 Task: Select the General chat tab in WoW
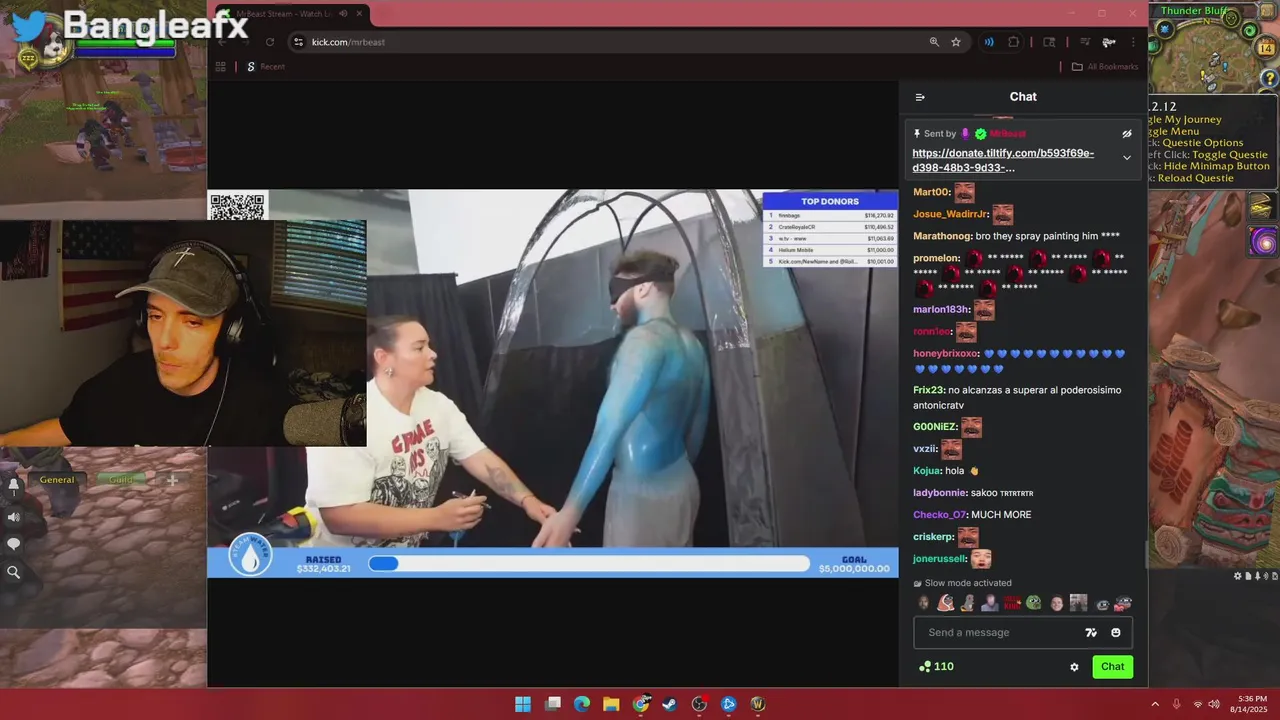point(57,480)
